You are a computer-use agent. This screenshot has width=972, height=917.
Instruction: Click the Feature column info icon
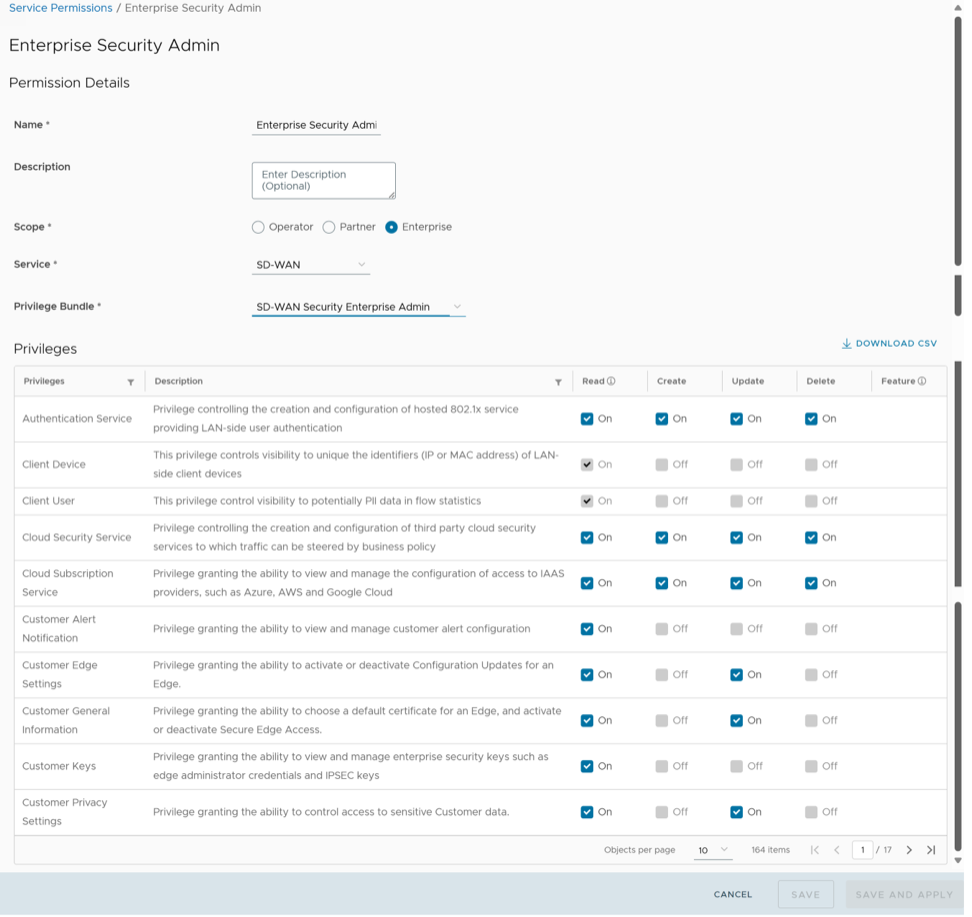pos(922,381)
